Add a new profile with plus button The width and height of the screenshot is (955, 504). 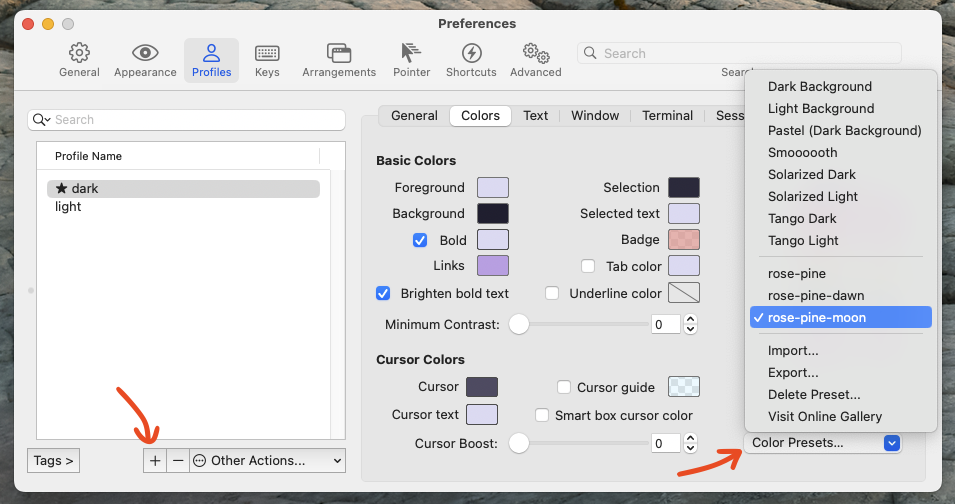(154, 460)
